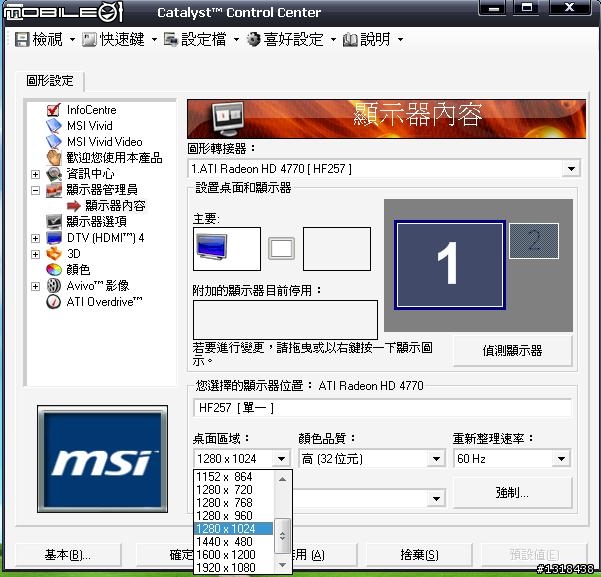
Task: Open the dropdown left of the 強制 button
Action: tap(436, 498)
